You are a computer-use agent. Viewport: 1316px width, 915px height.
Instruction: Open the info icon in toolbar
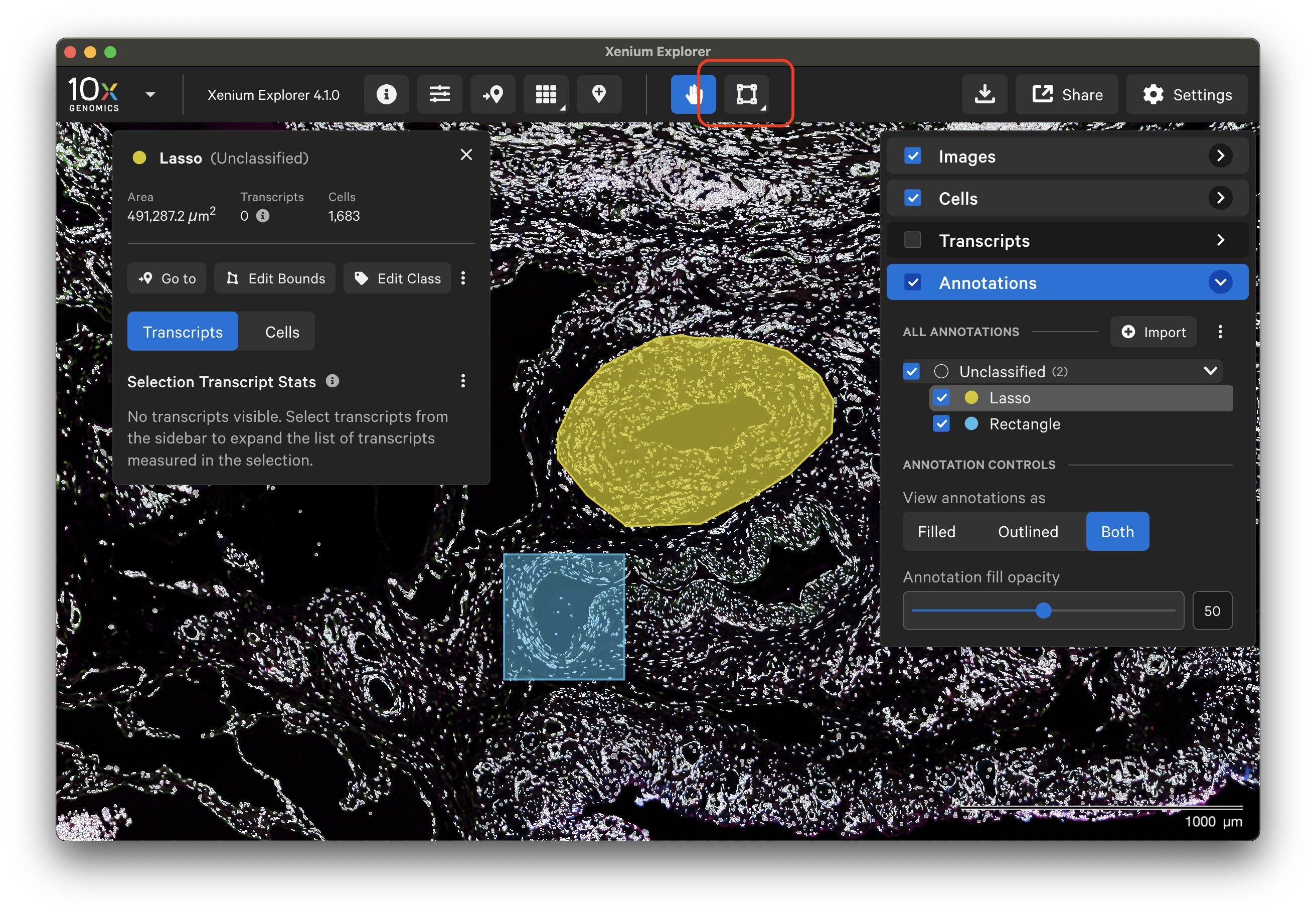coord(386,95)
